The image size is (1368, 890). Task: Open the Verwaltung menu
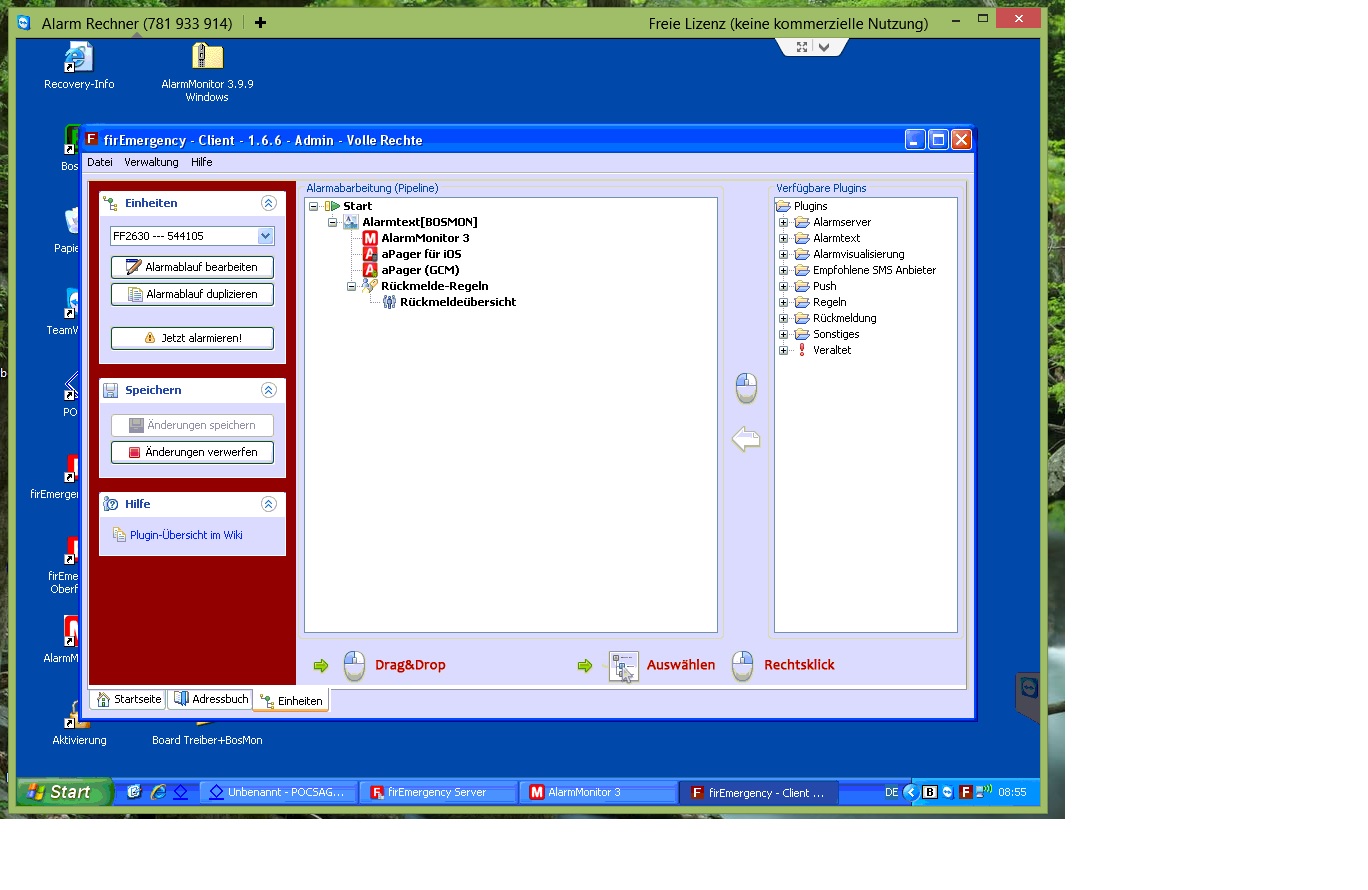(151, 162)
